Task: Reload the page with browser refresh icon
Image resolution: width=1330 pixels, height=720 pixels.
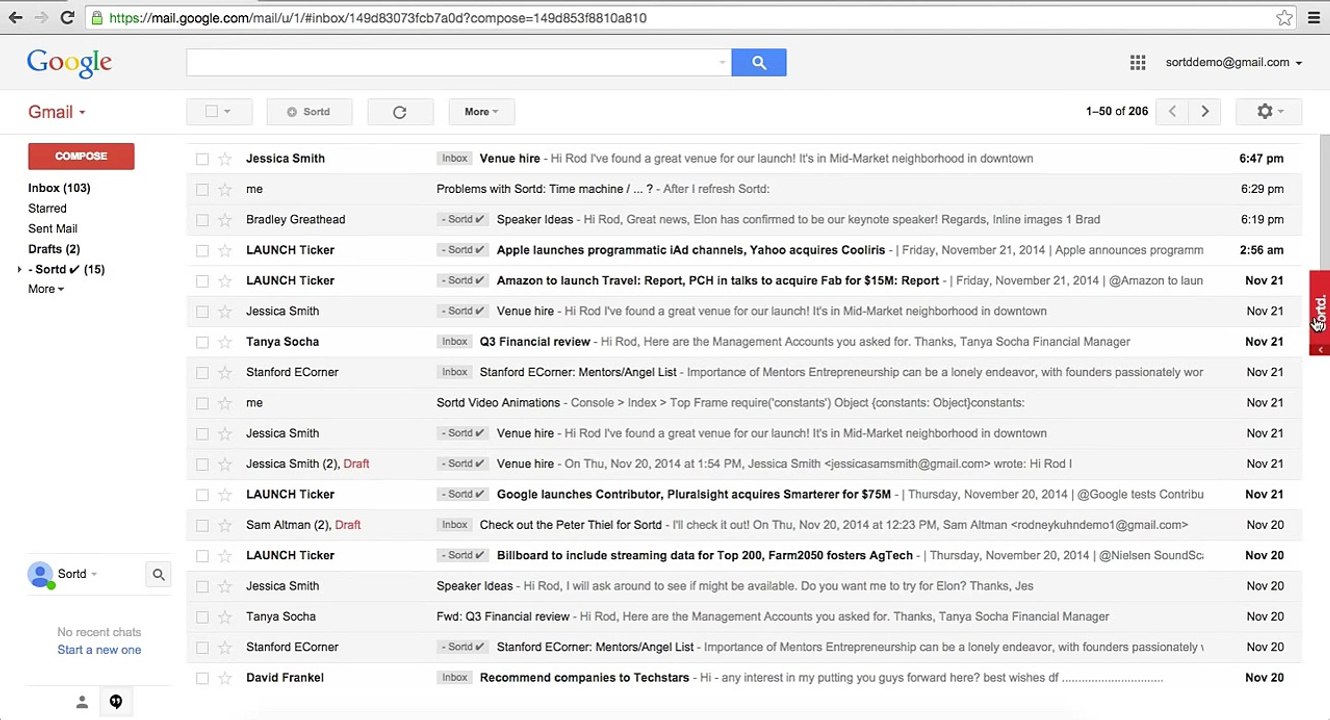Action: (67, 18)
